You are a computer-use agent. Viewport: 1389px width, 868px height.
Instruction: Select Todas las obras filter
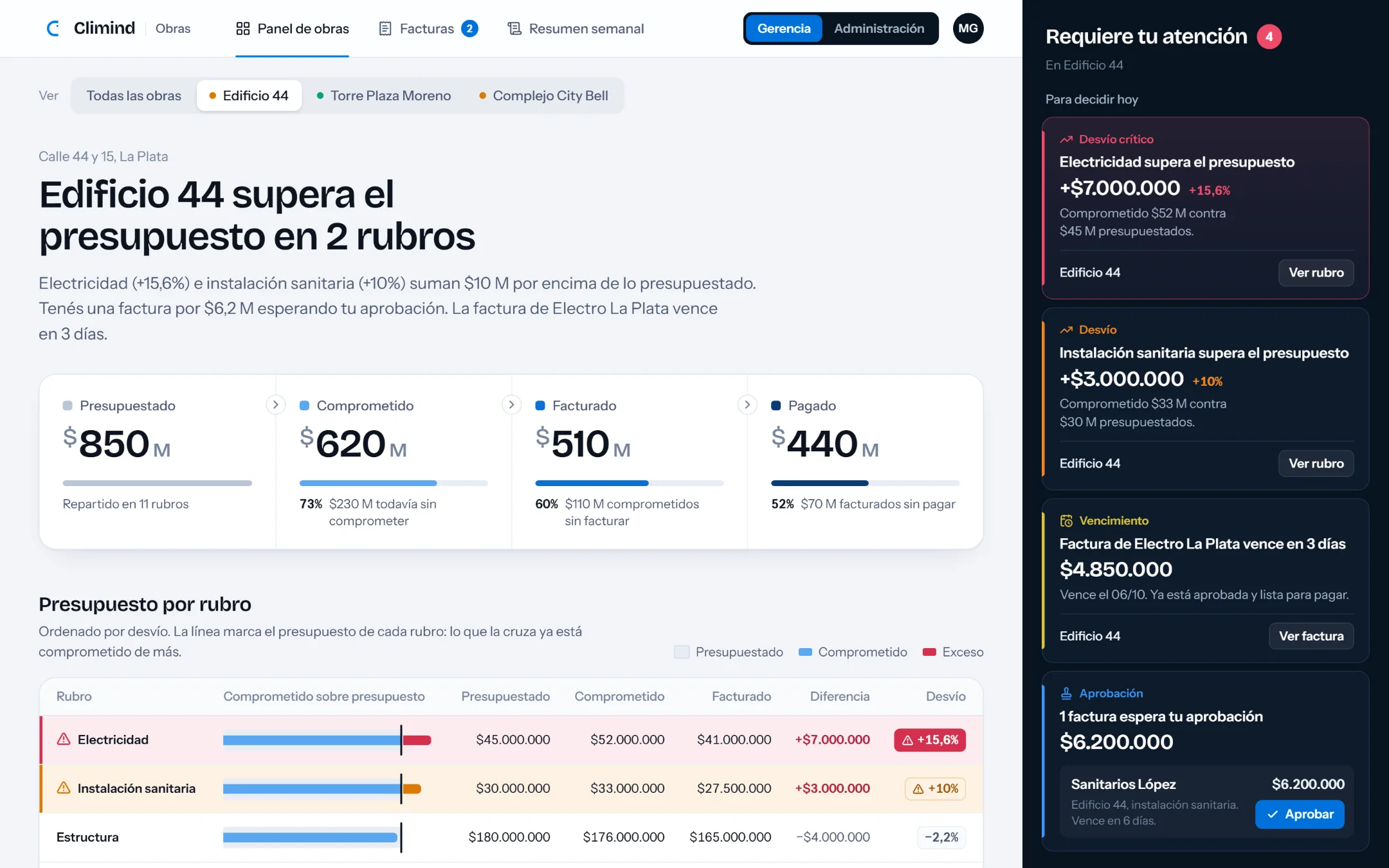[134, 96]
